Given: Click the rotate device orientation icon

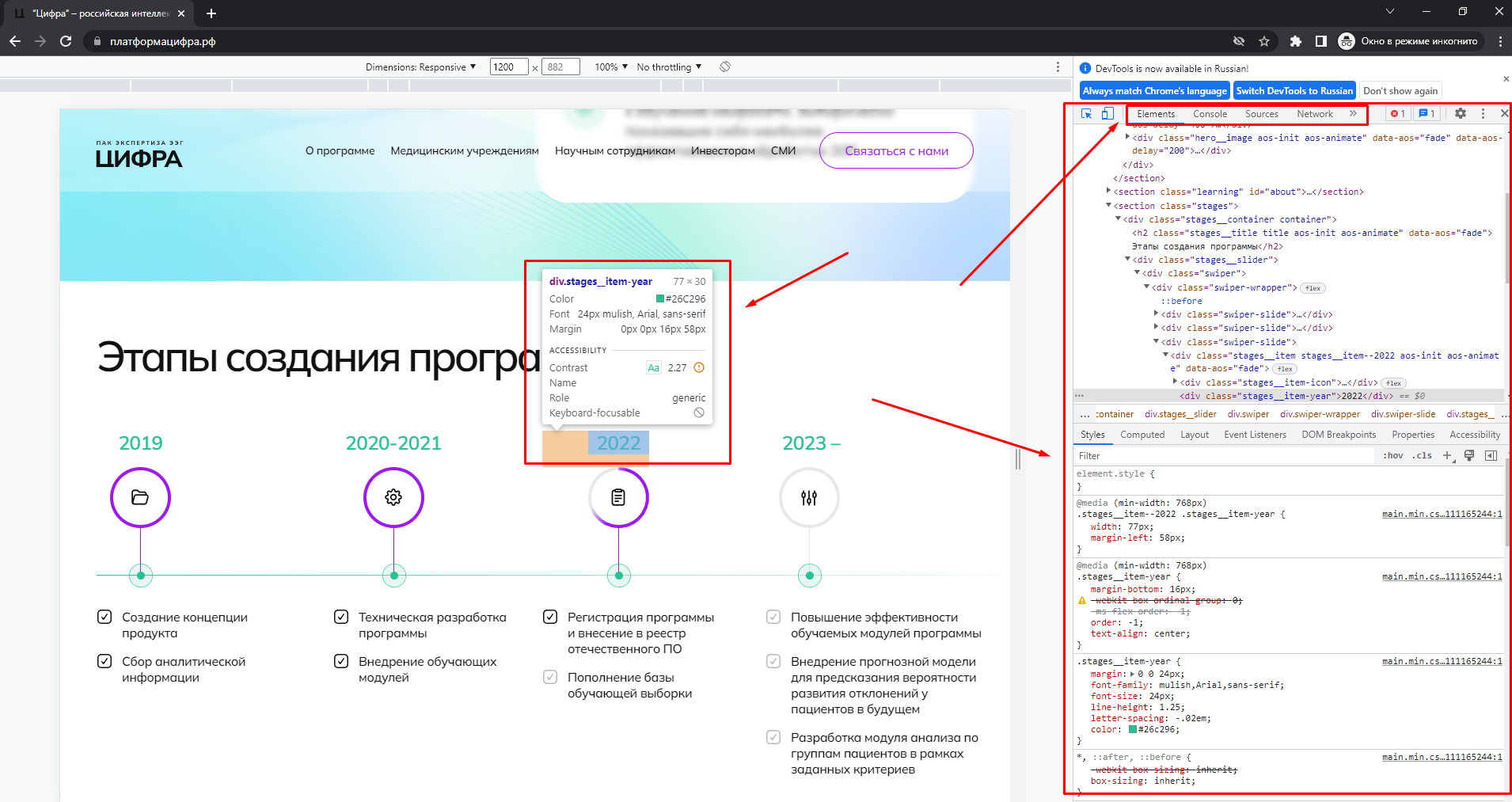Looking at the screenshot, I should coord(725,67).
